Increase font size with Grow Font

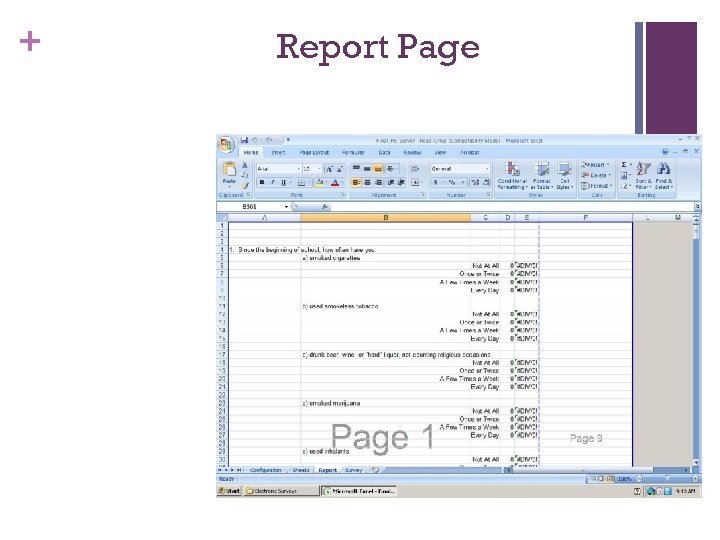329,169
